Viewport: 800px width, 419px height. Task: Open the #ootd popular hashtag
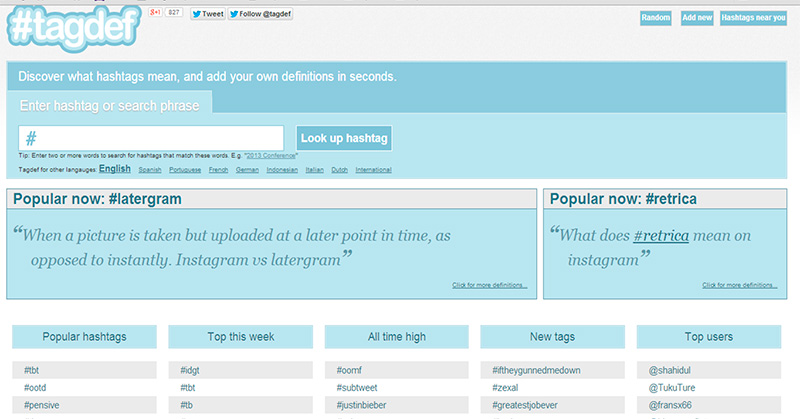pyautogui.click(x=37, y=387)
